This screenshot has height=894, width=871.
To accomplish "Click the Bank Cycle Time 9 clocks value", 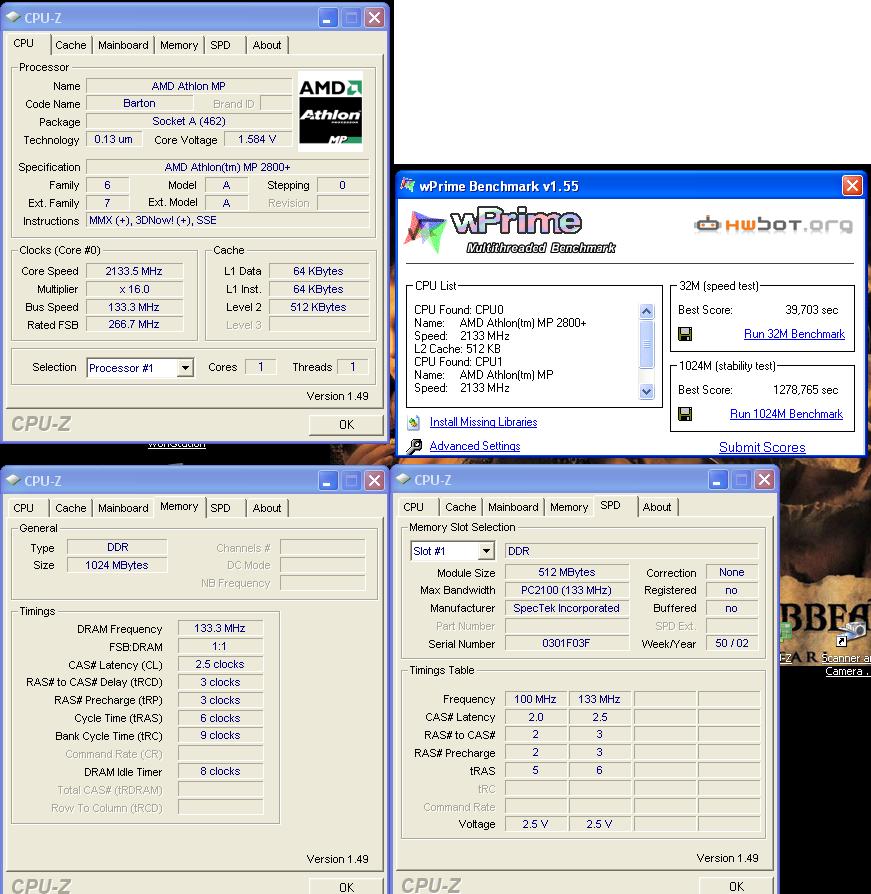I will click(219, 735).
